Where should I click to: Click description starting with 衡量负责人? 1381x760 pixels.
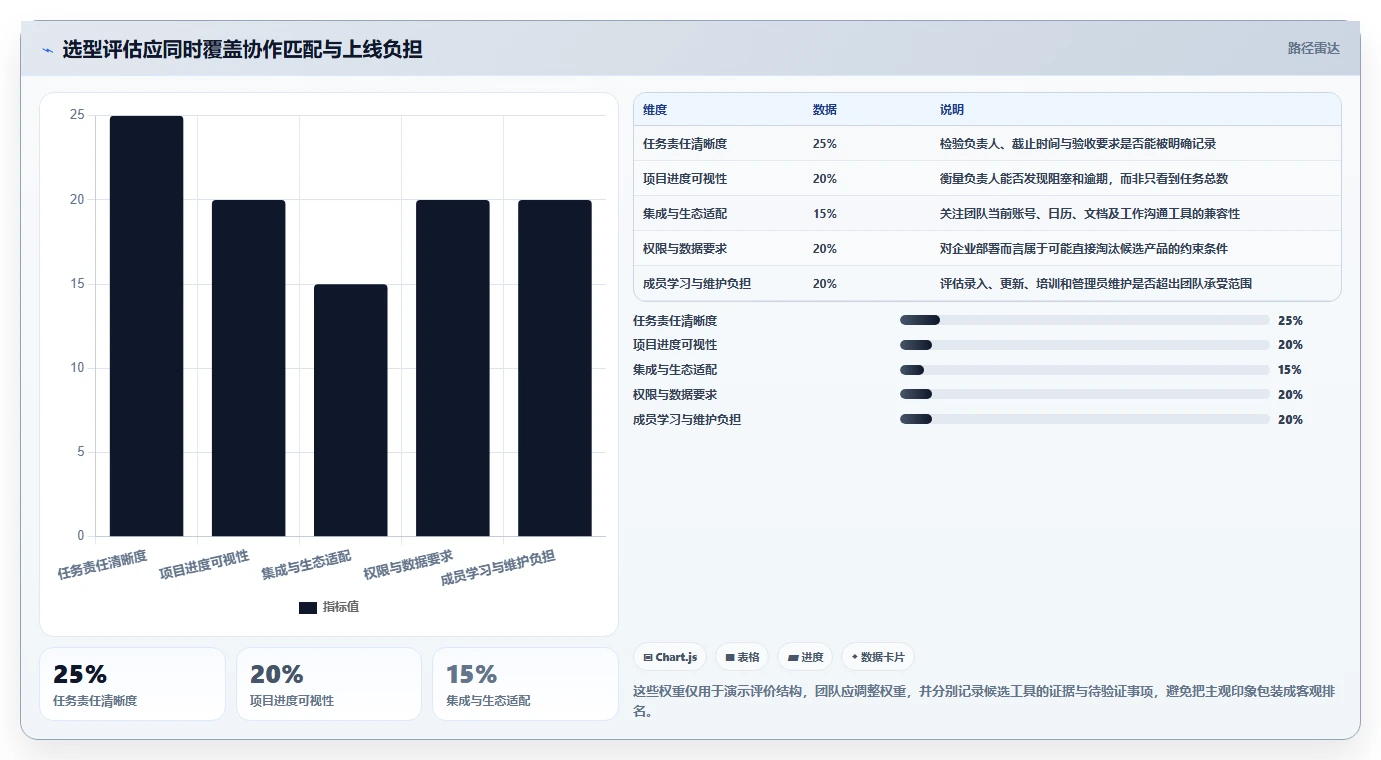tap(1084, 179)
